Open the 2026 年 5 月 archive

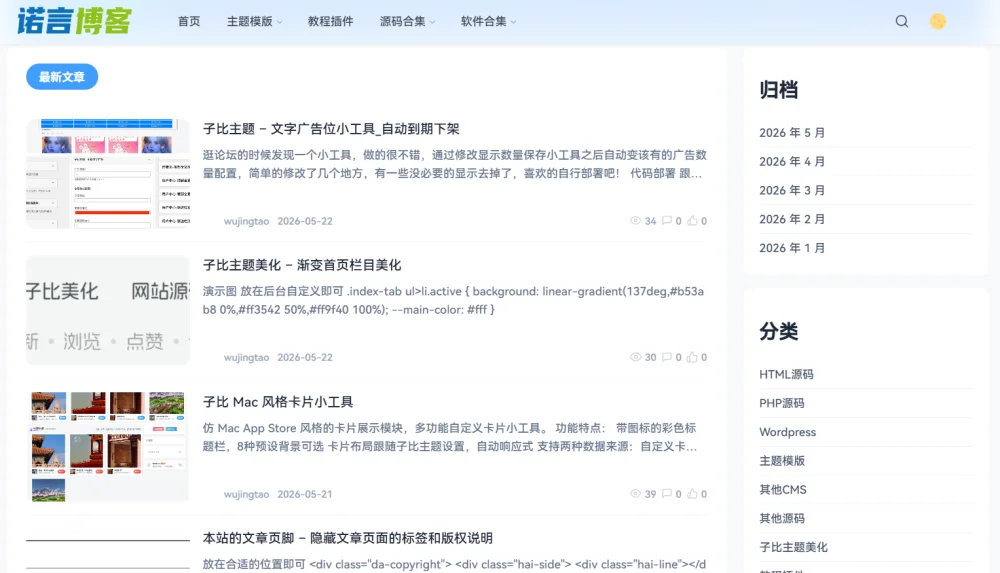[x=792, y=133]
